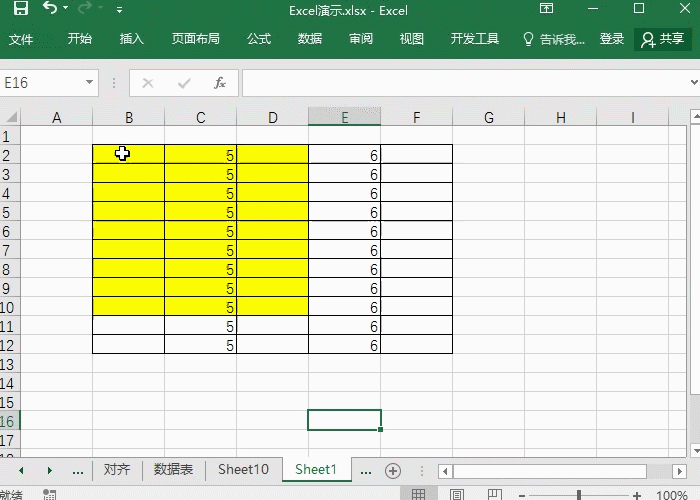The image size is (700, 500).
Task: Open the 页面布局 ribbon tab
Action: coord(196,39)
